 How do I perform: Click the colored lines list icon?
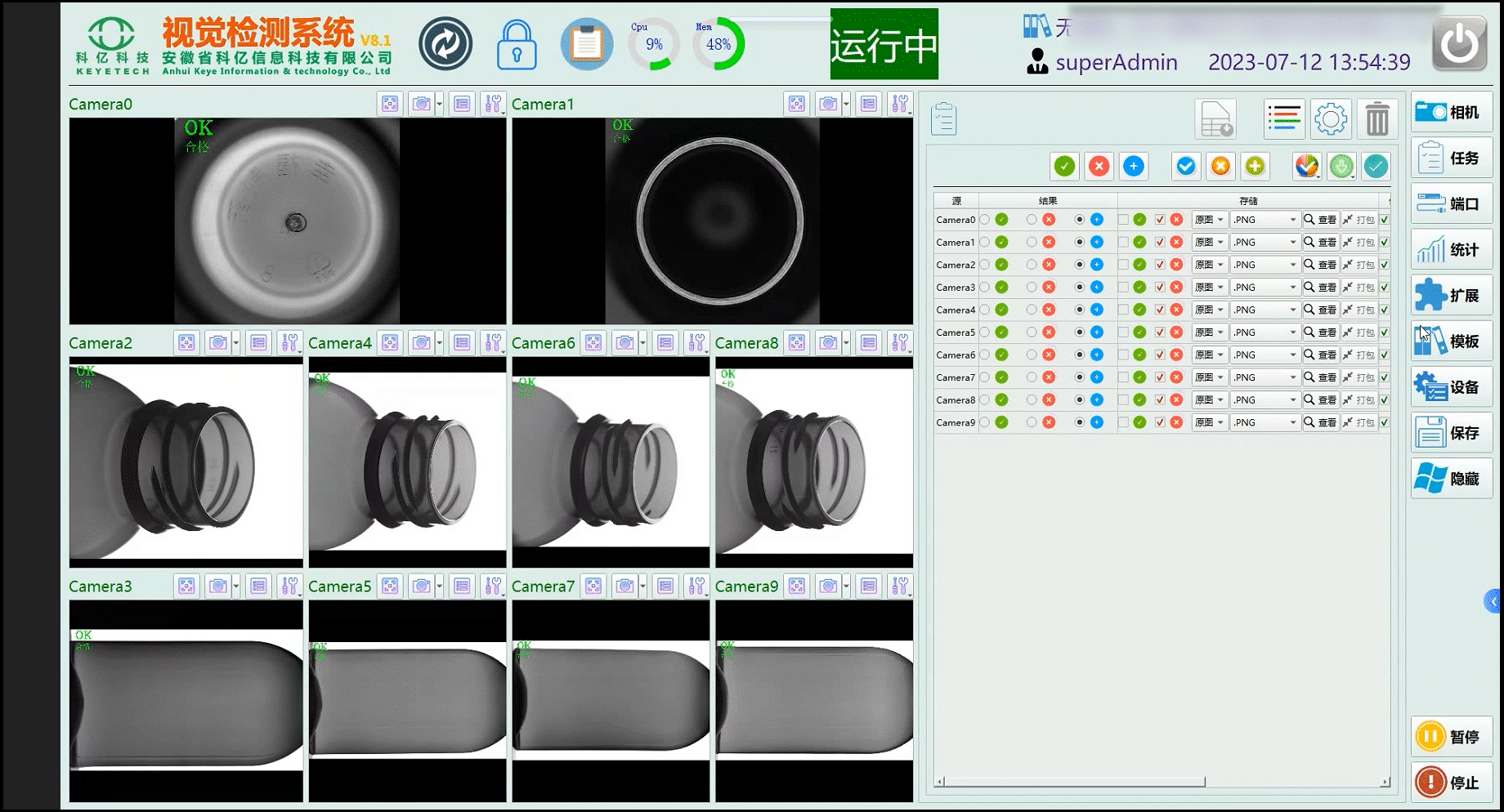(1284, 119)
